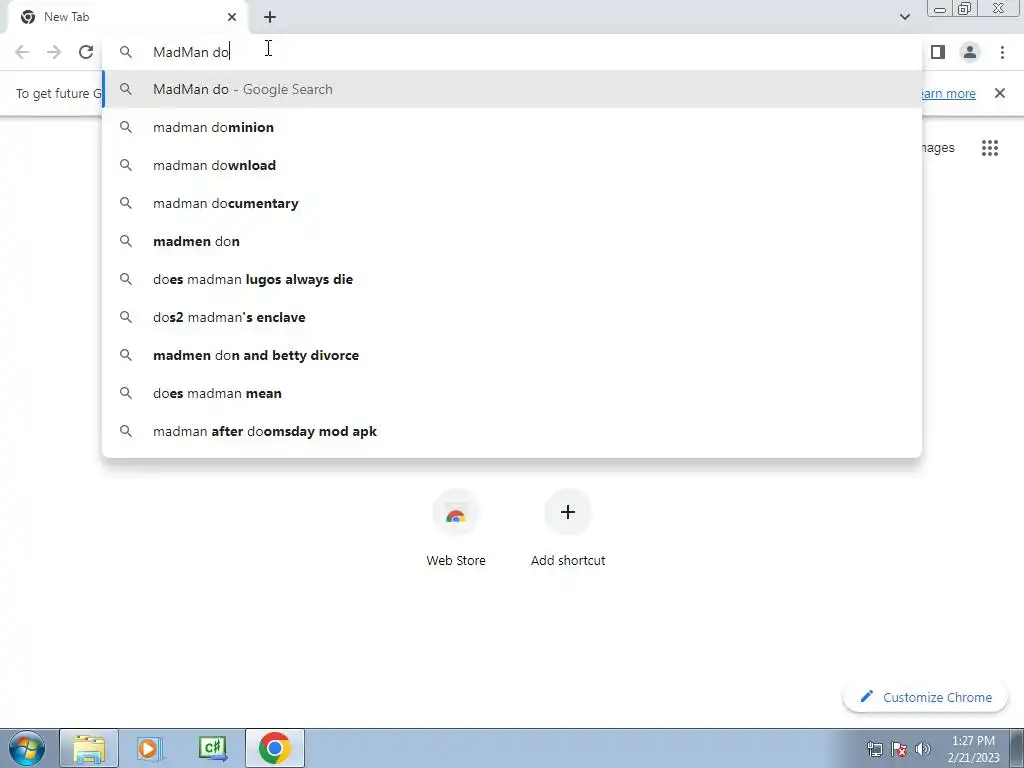Open the network tray icon
The image size is (1024, 768).
[x=874, y=749]
